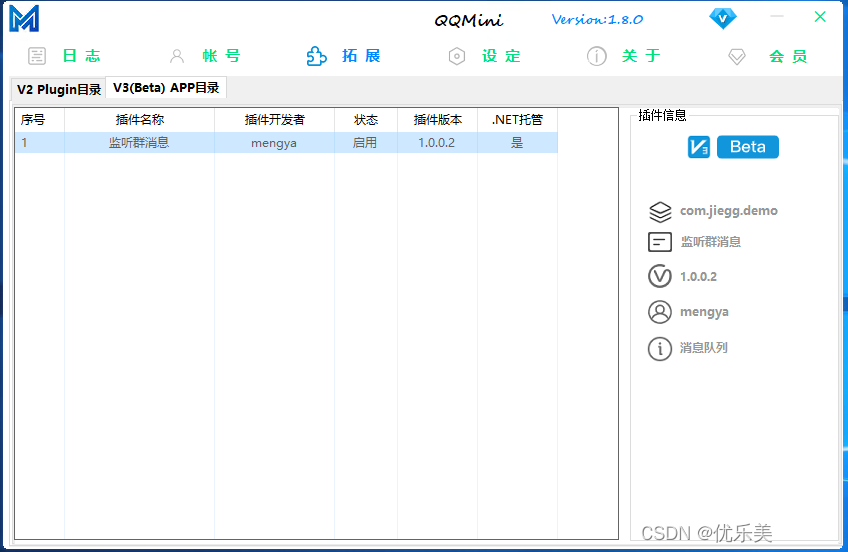Click the 1.0.0.2 version table cell
The image size is (848, 552).
438,143
